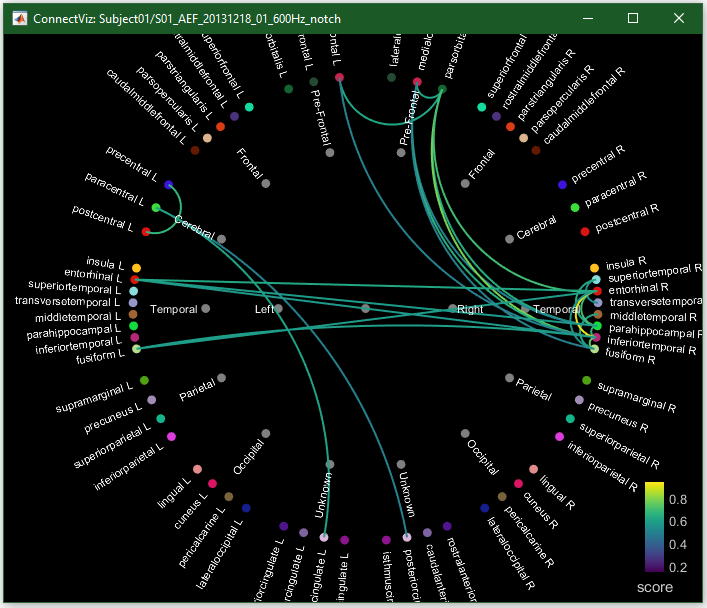Select the blue precentral L node
The image size is (707, 608).
point(168,184)
